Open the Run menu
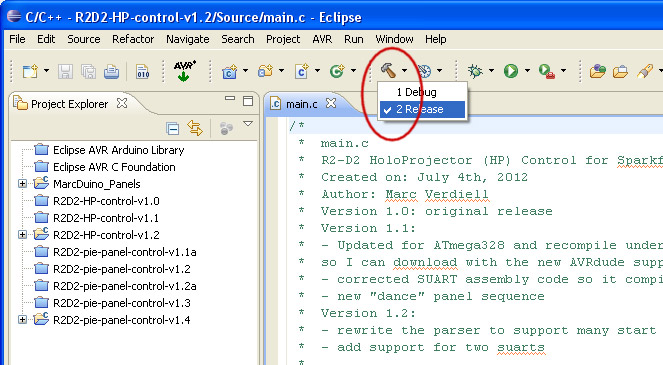This screenshot has height=365, width=663. pyautogui.click(x=353, y=39)
